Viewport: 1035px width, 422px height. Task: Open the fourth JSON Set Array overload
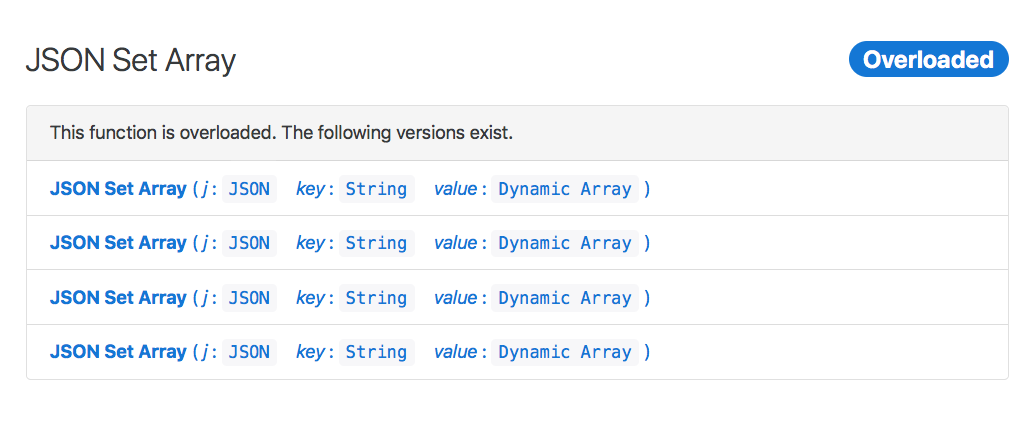tap(118, 352)
